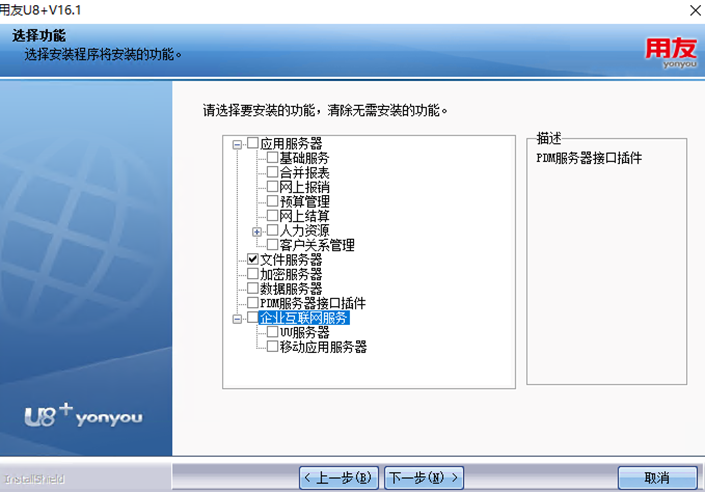Image resolution: width=705 pixels, height=492 pixels.
Task: Expand the 人力资源 tree node
Action: pos(257,232)
